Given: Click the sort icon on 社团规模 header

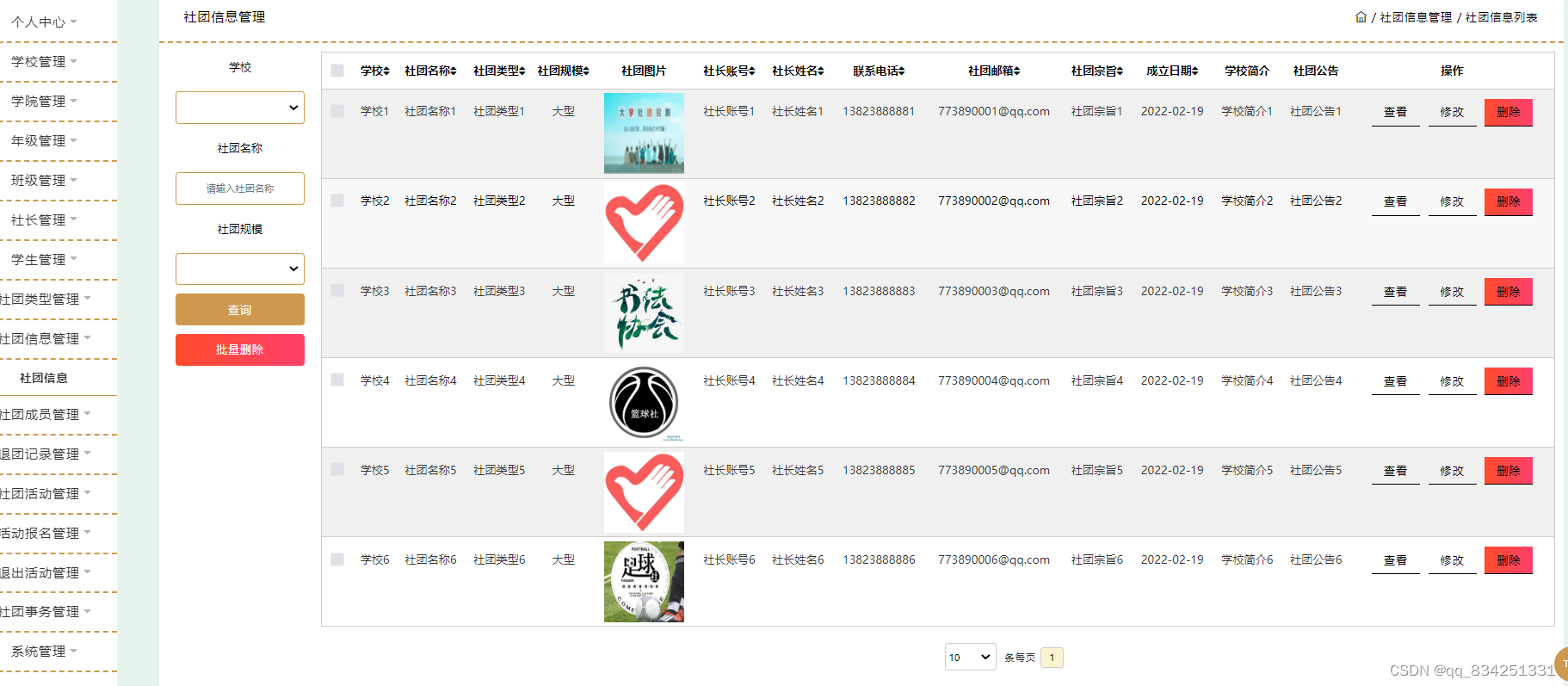Looking at the screenshot, I should point(586,71).
